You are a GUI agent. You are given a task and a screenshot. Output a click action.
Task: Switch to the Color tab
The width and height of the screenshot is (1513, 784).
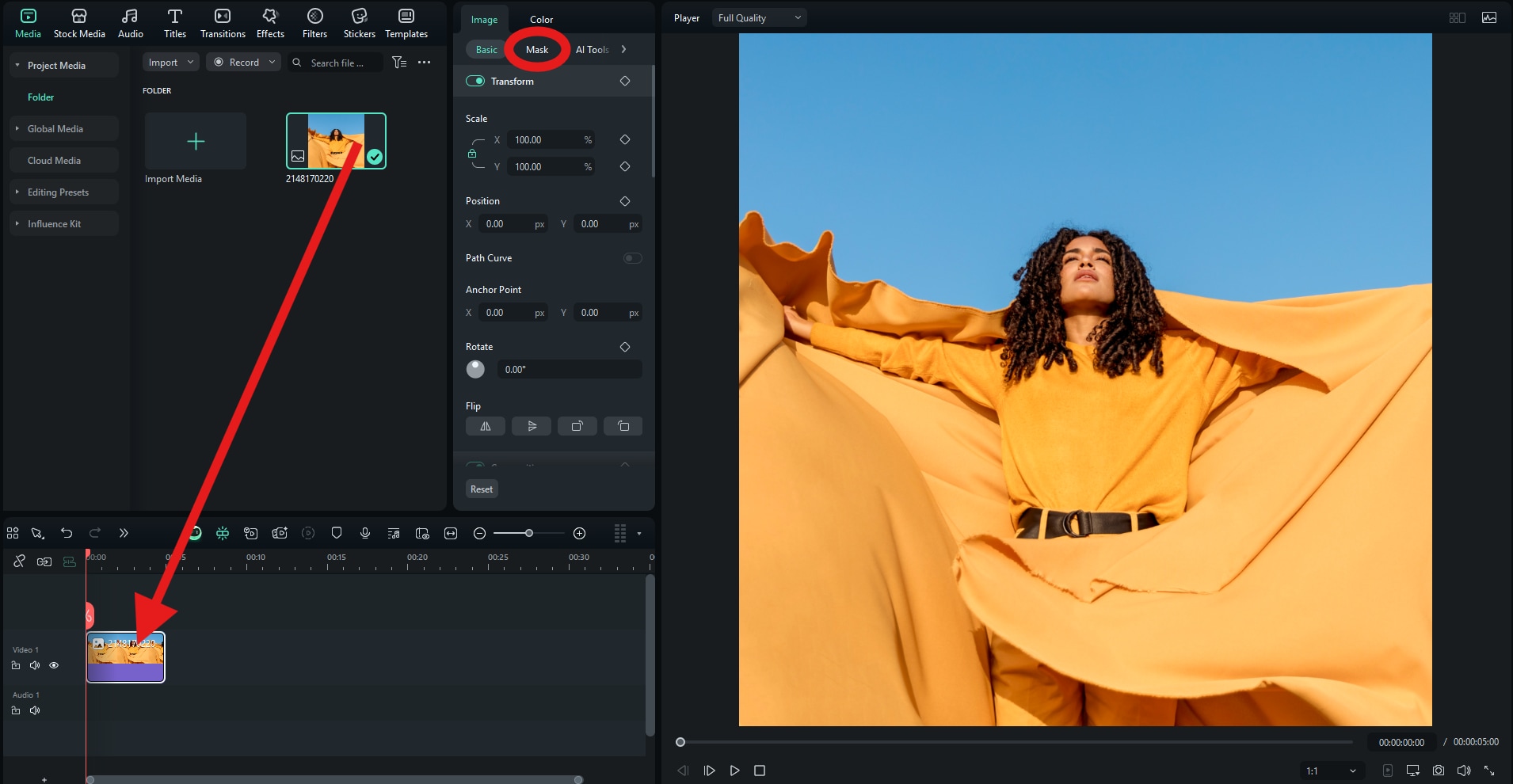[541, 19]
